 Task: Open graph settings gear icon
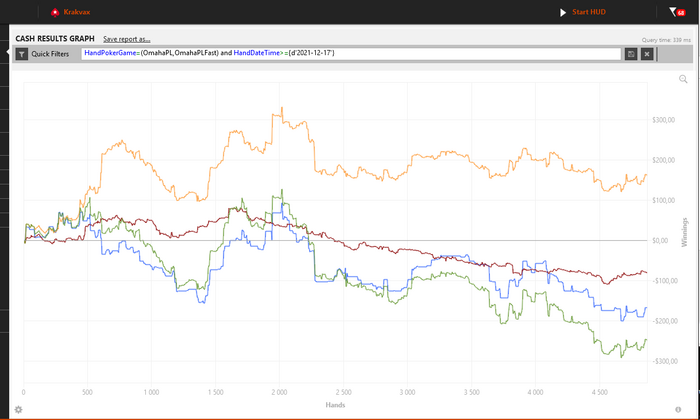18,409
